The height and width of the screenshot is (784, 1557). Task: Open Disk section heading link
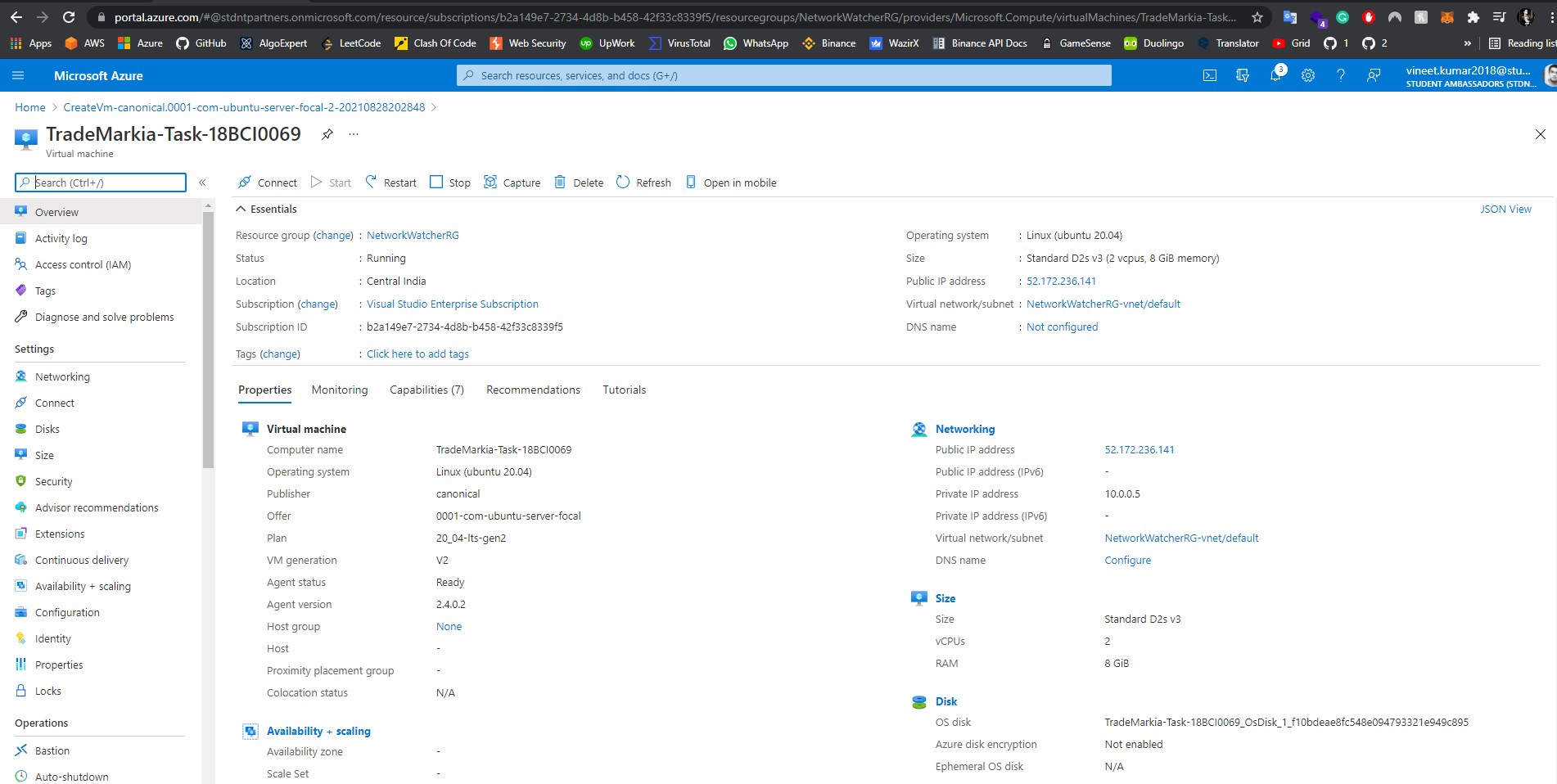[x=946, y=701]
